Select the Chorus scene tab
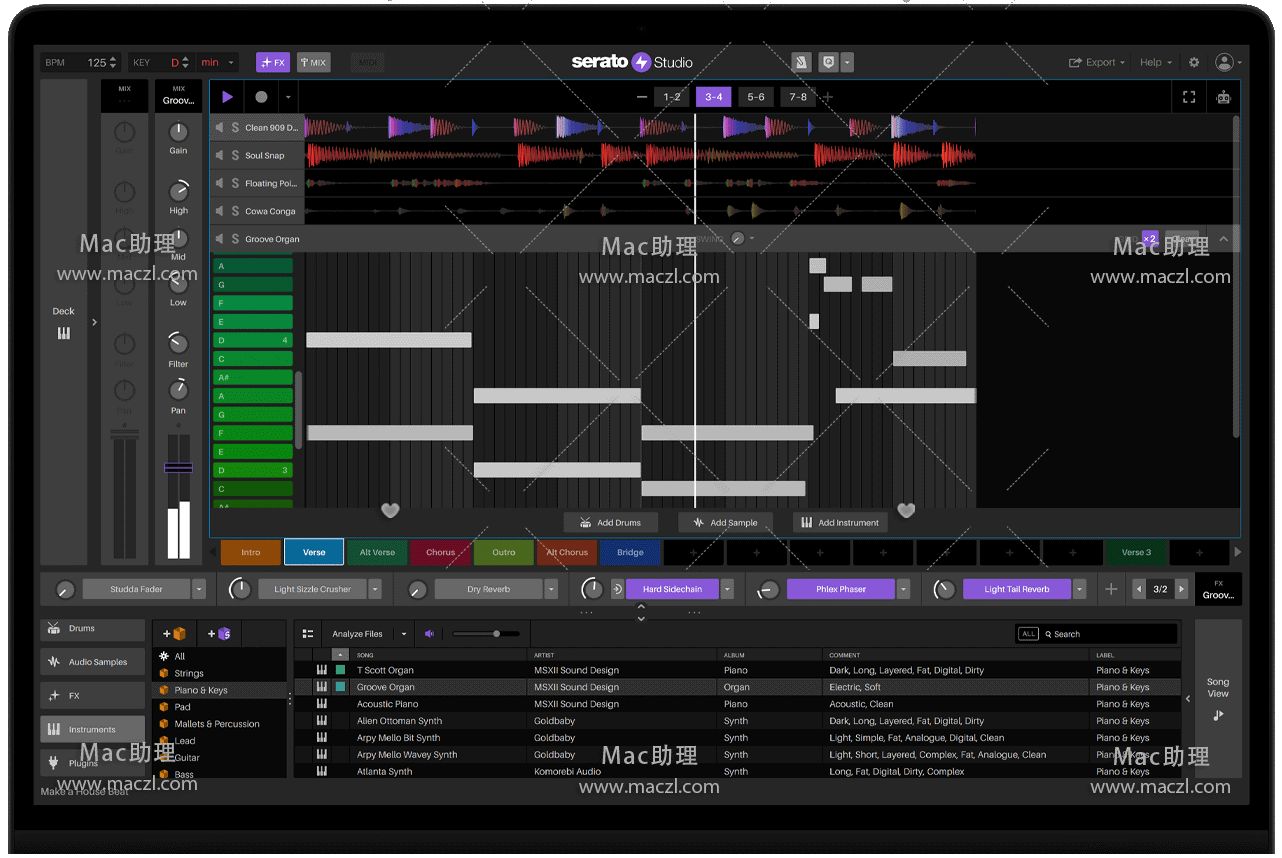This screenshot has height=858, width=1282. coord(440,553)
